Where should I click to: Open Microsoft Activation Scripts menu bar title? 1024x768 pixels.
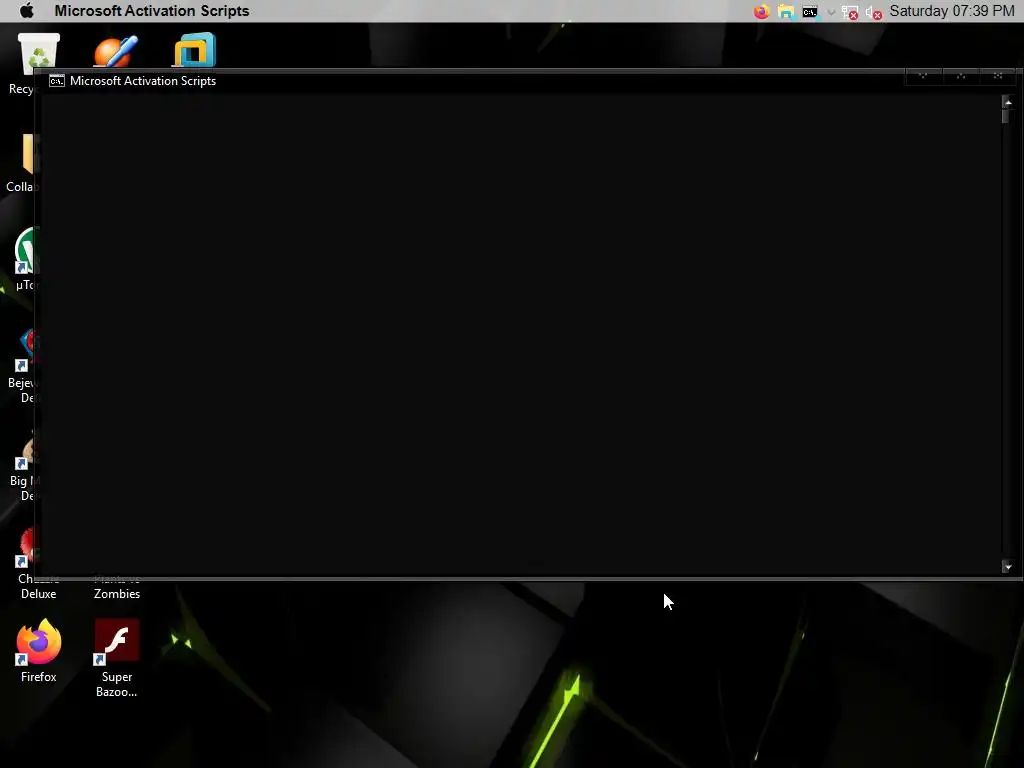[152, 10]
